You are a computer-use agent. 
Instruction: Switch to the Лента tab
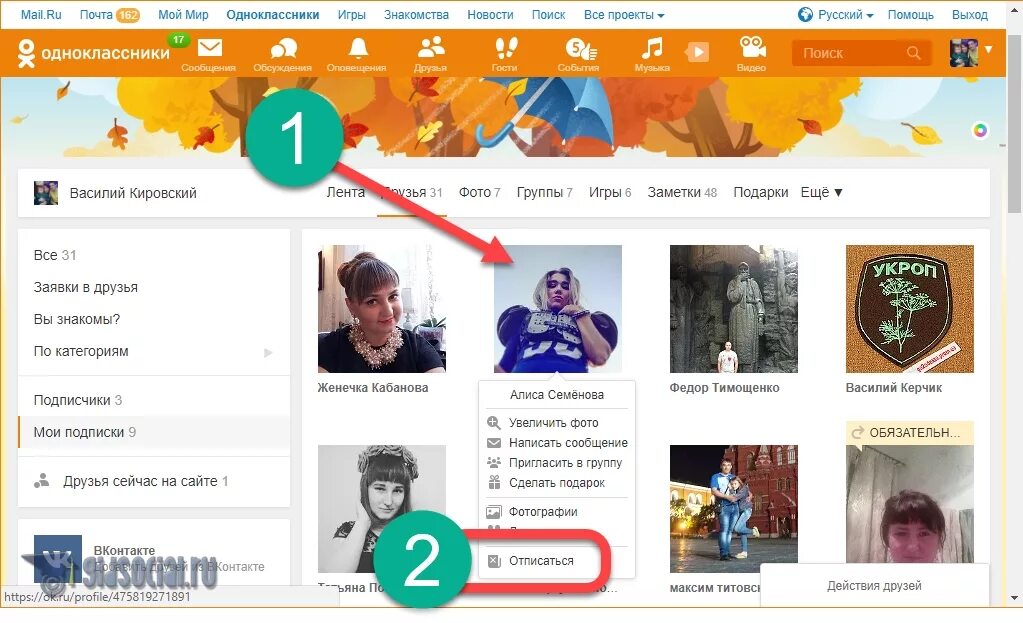pos(346,192)
